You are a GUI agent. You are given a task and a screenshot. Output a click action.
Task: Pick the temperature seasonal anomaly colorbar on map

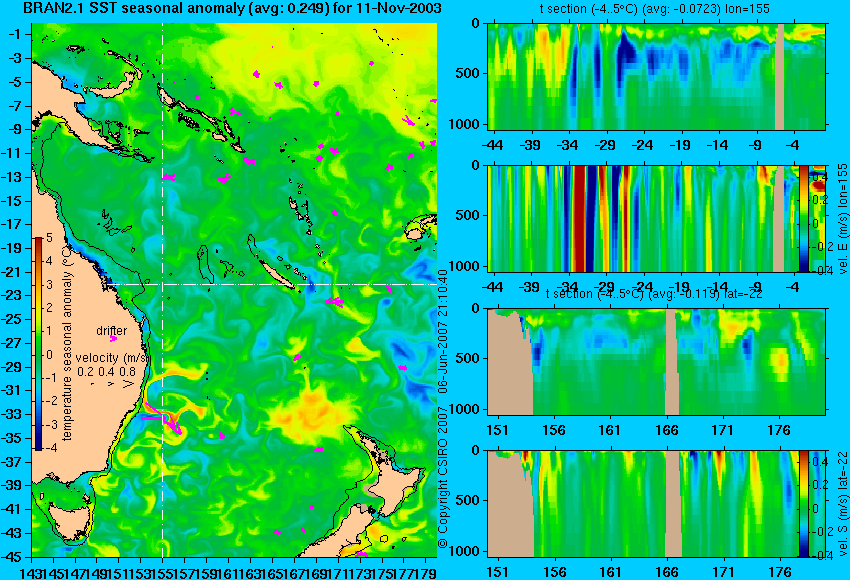38,344
